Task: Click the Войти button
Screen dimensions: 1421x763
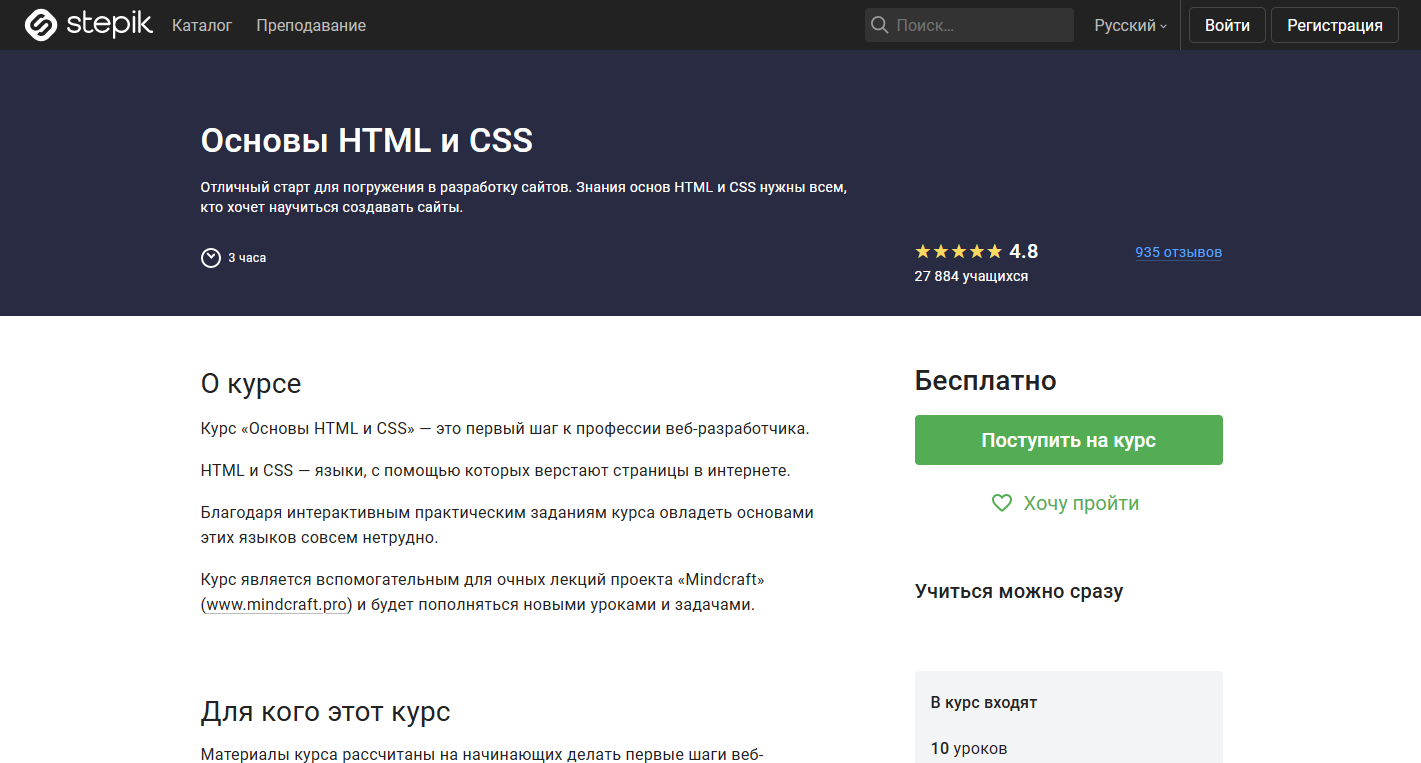Action: coord(1227,24)
